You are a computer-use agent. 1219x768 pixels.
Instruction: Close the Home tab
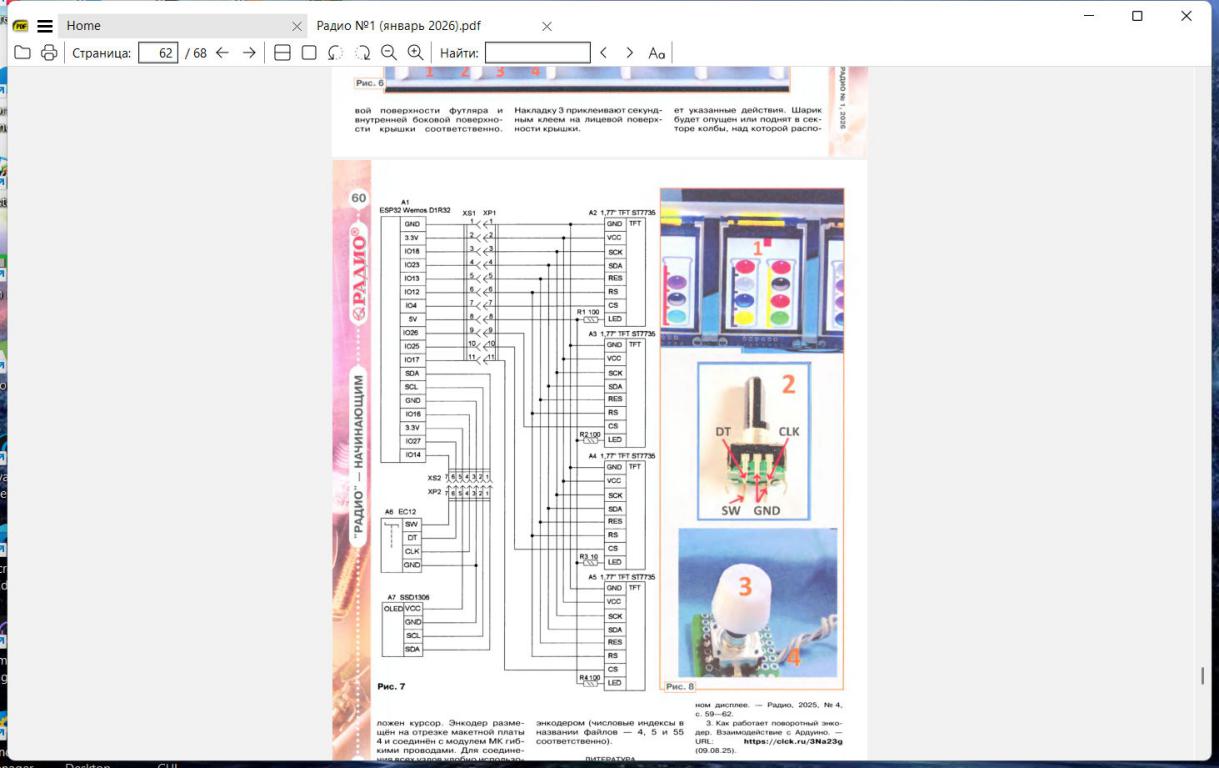(x=296, y=26)
